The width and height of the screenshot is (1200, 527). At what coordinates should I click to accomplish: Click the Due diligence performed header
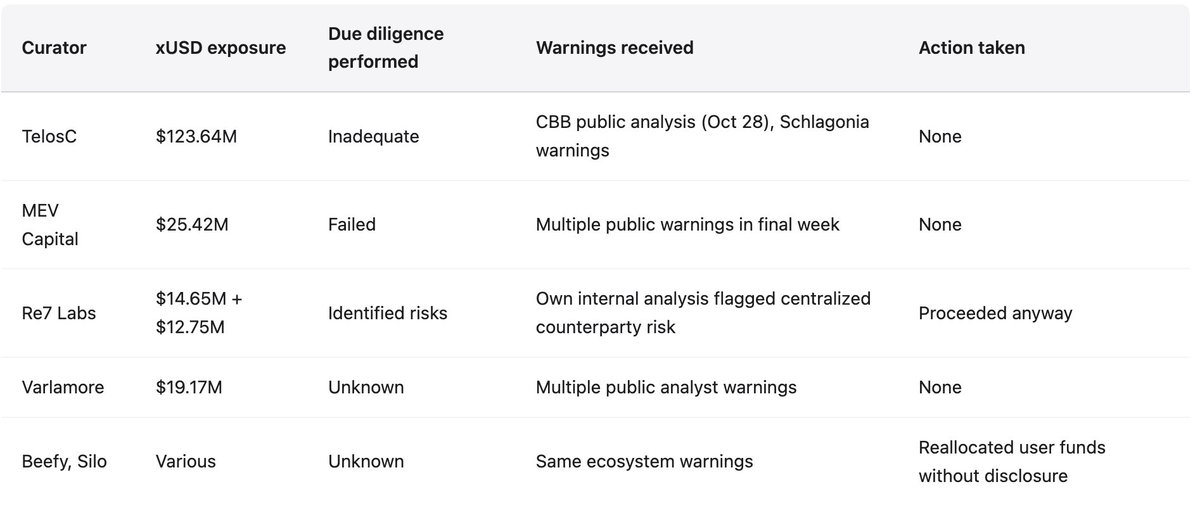[386, 48]
